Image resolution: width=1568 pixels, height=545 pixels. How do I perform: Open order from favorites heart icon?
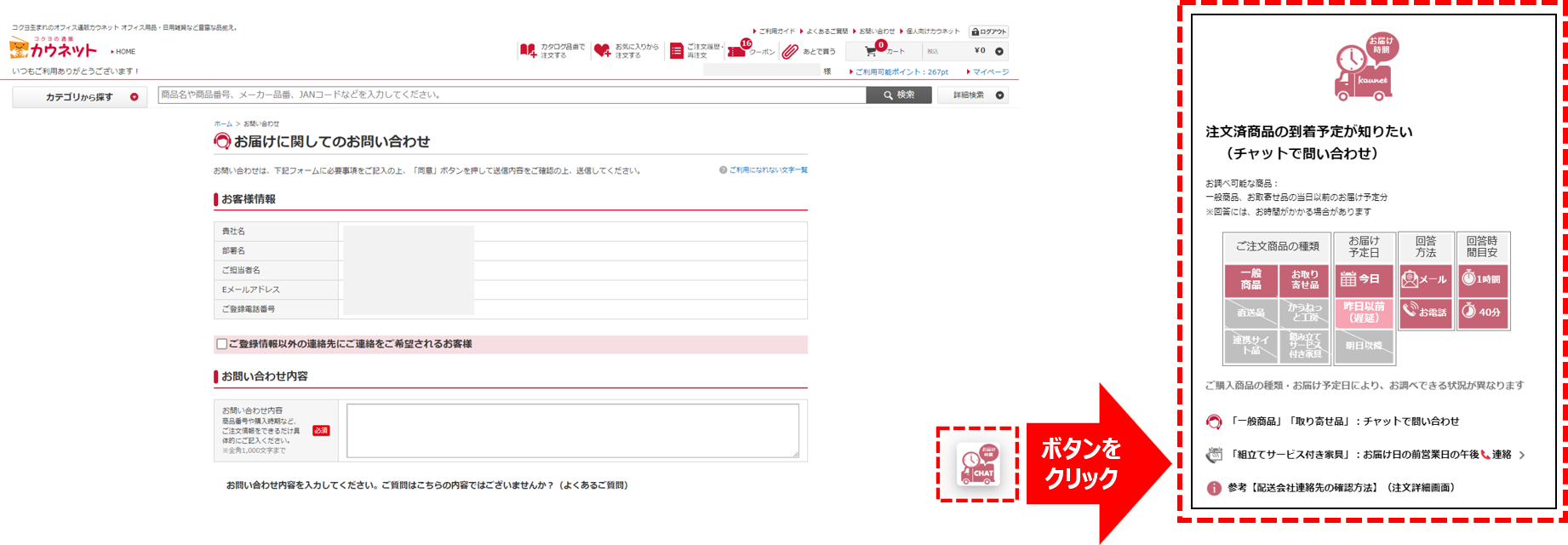click(603, 51)
